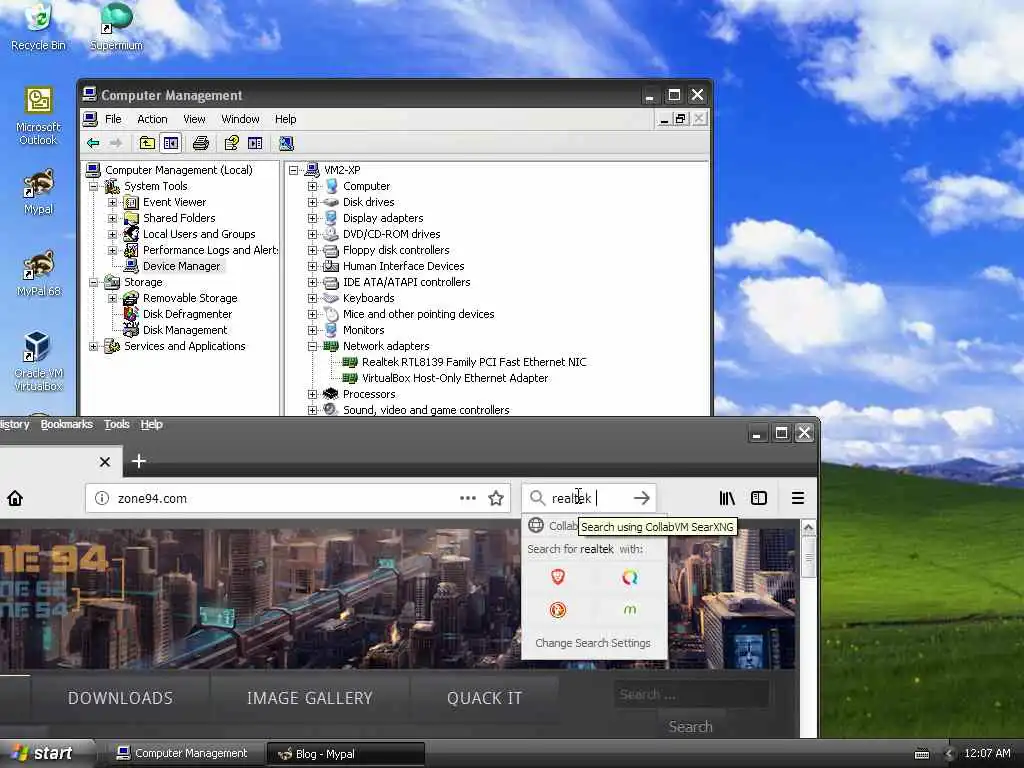Open the Window menu
Viewport: 1024px width, 768px height.
(x=240, y=119)
